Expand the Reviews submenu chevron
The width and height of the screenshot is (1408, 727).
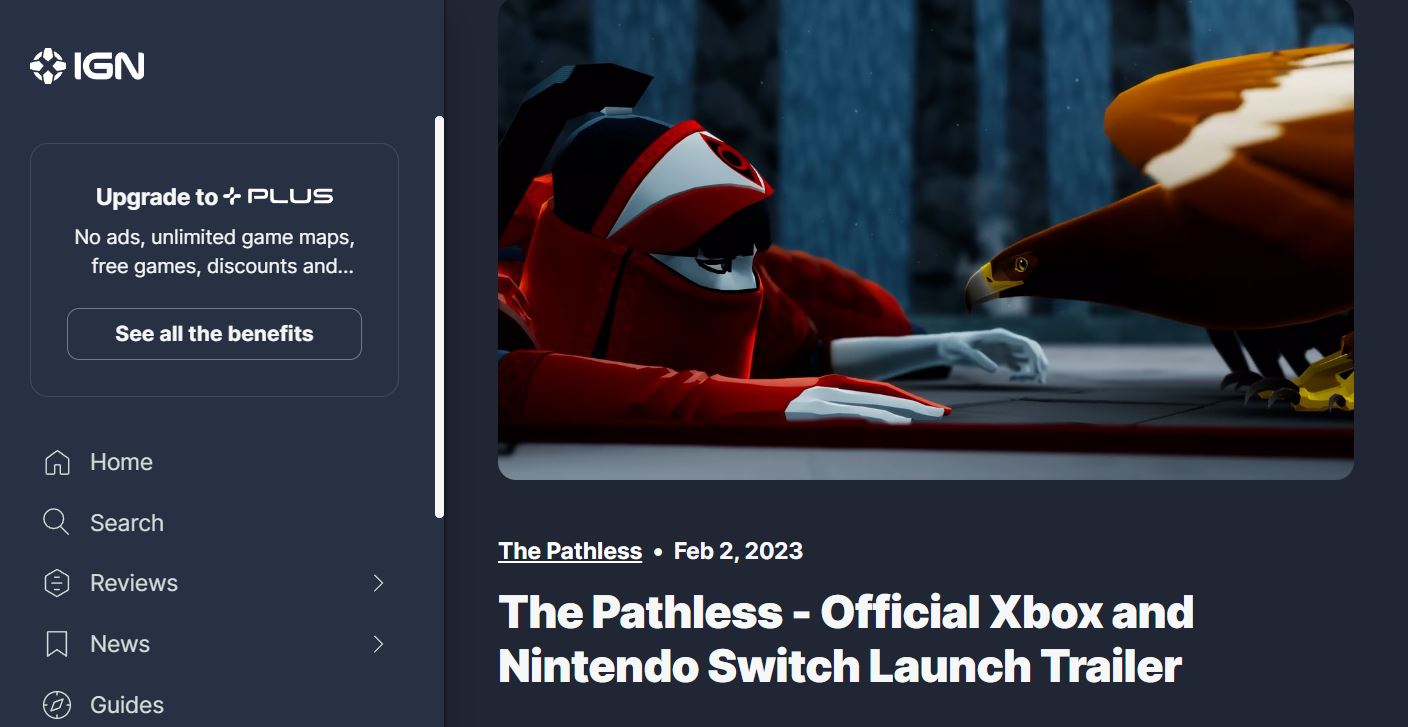click(378, 583)
